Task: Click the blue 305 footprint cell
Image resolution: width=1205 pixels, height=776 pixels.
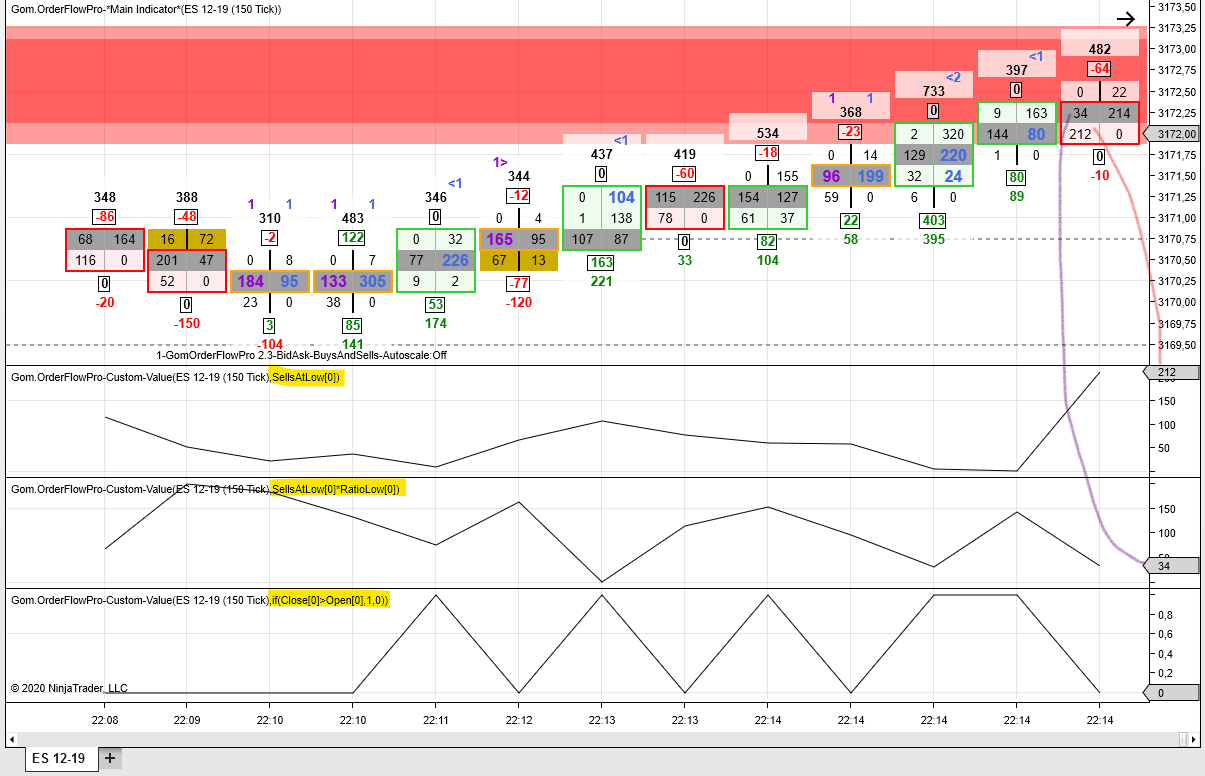Action: [x=372, y=281]
